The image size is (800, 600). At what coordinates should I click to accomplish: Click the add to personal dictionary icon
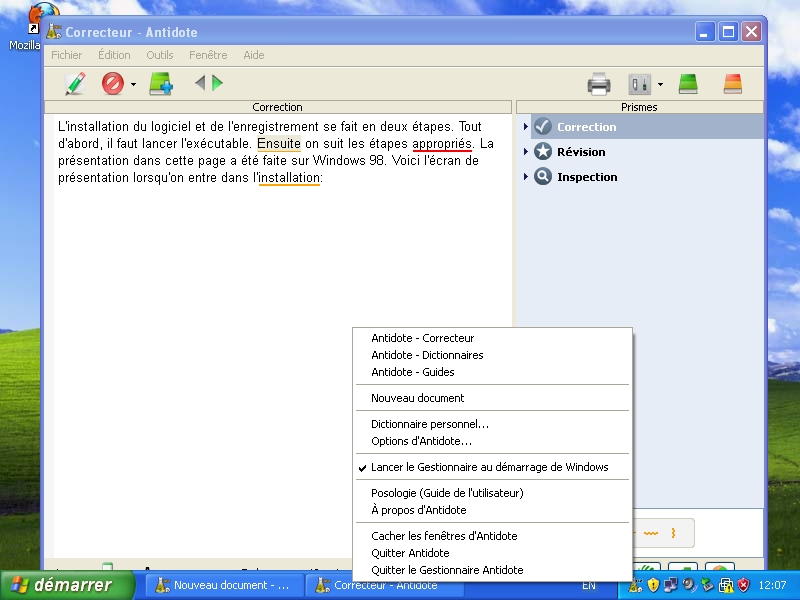coord(161,84)
